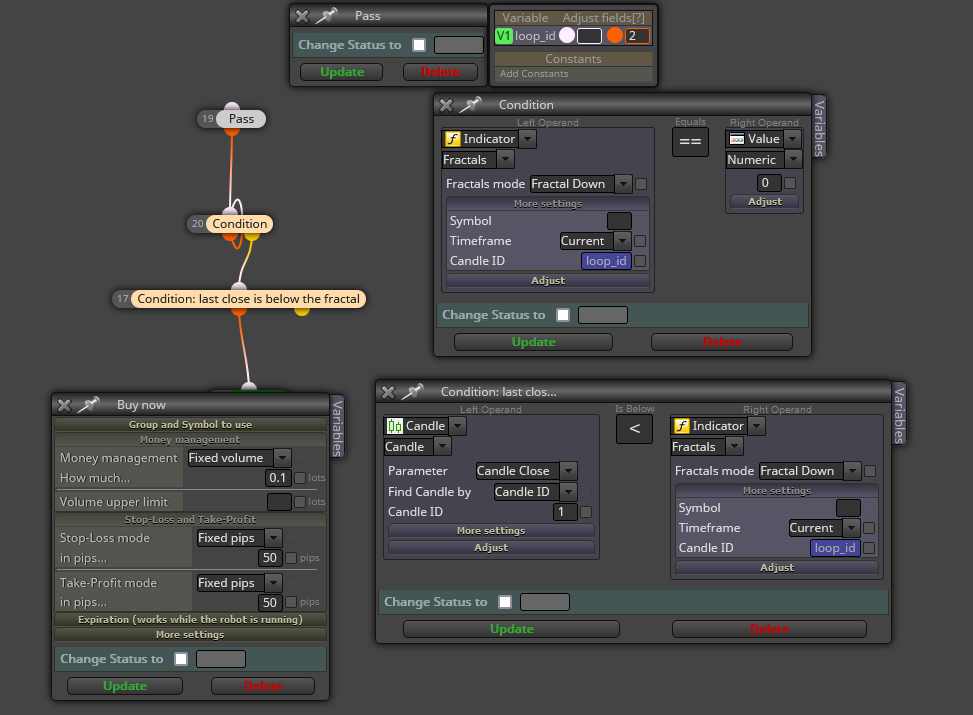
Task: Pin the Pass panel with pushpin icon
Action: point(327,16)
